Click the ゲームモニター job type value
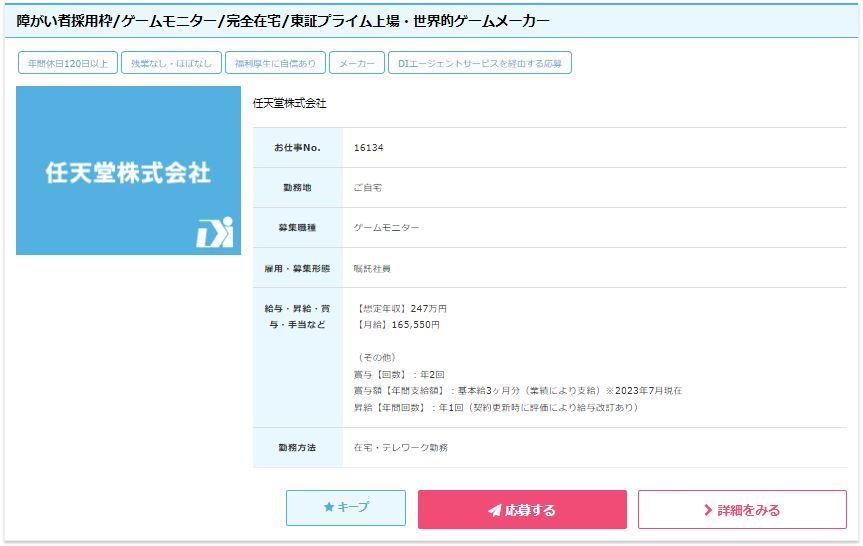Image resolution: width=863 pixels, height=546 pixels. point(386,227)
